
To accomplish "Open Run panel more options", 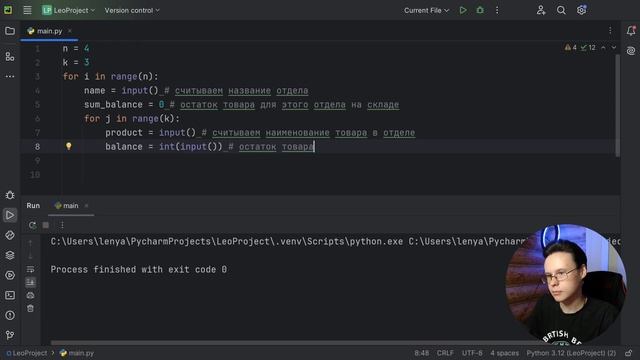I will point(62,225).
